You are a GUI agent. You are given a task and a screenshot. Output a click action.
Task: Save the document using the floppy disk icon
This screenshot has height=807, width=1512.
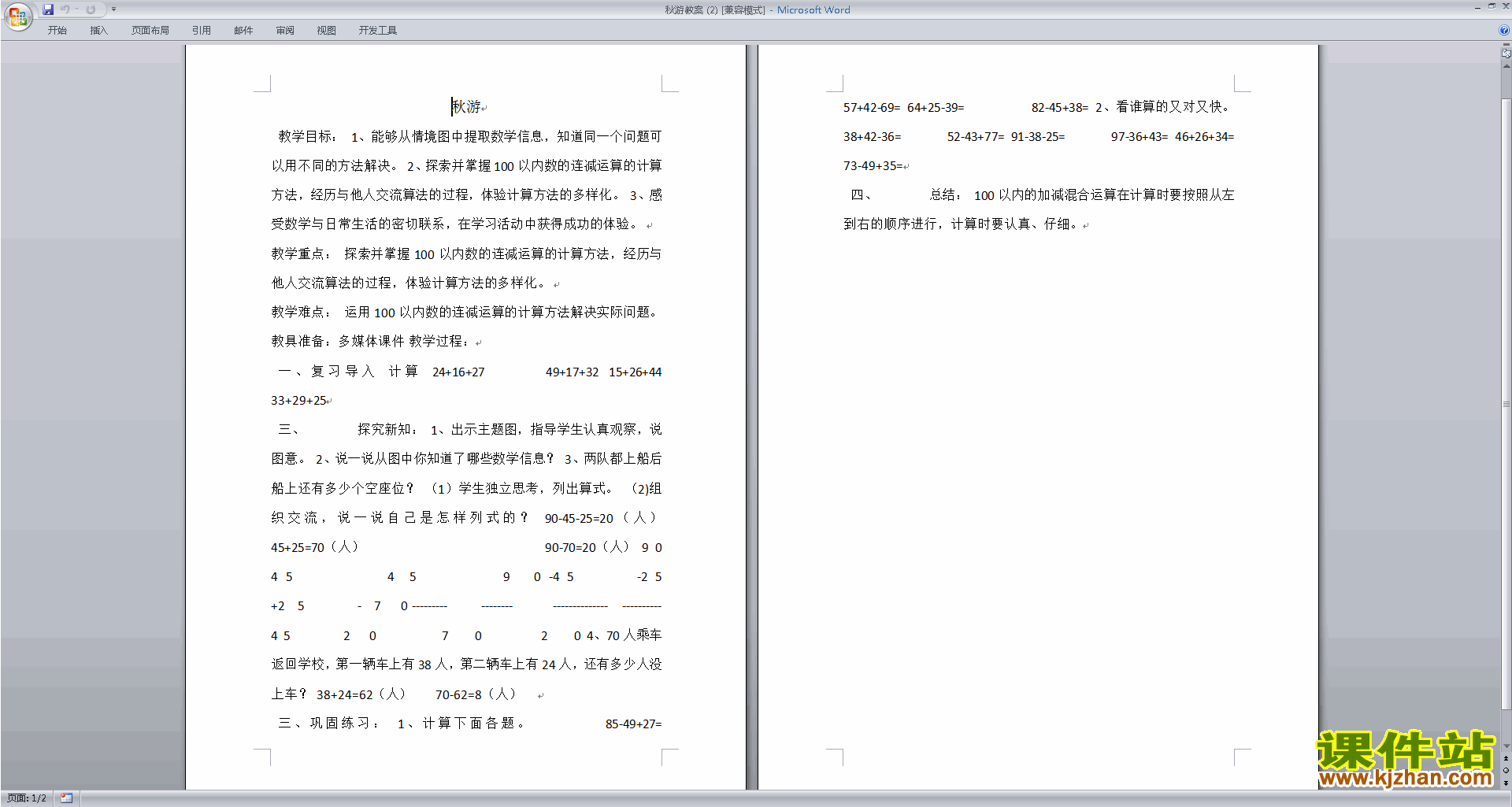pyautogui.click(x=48, y=9)
